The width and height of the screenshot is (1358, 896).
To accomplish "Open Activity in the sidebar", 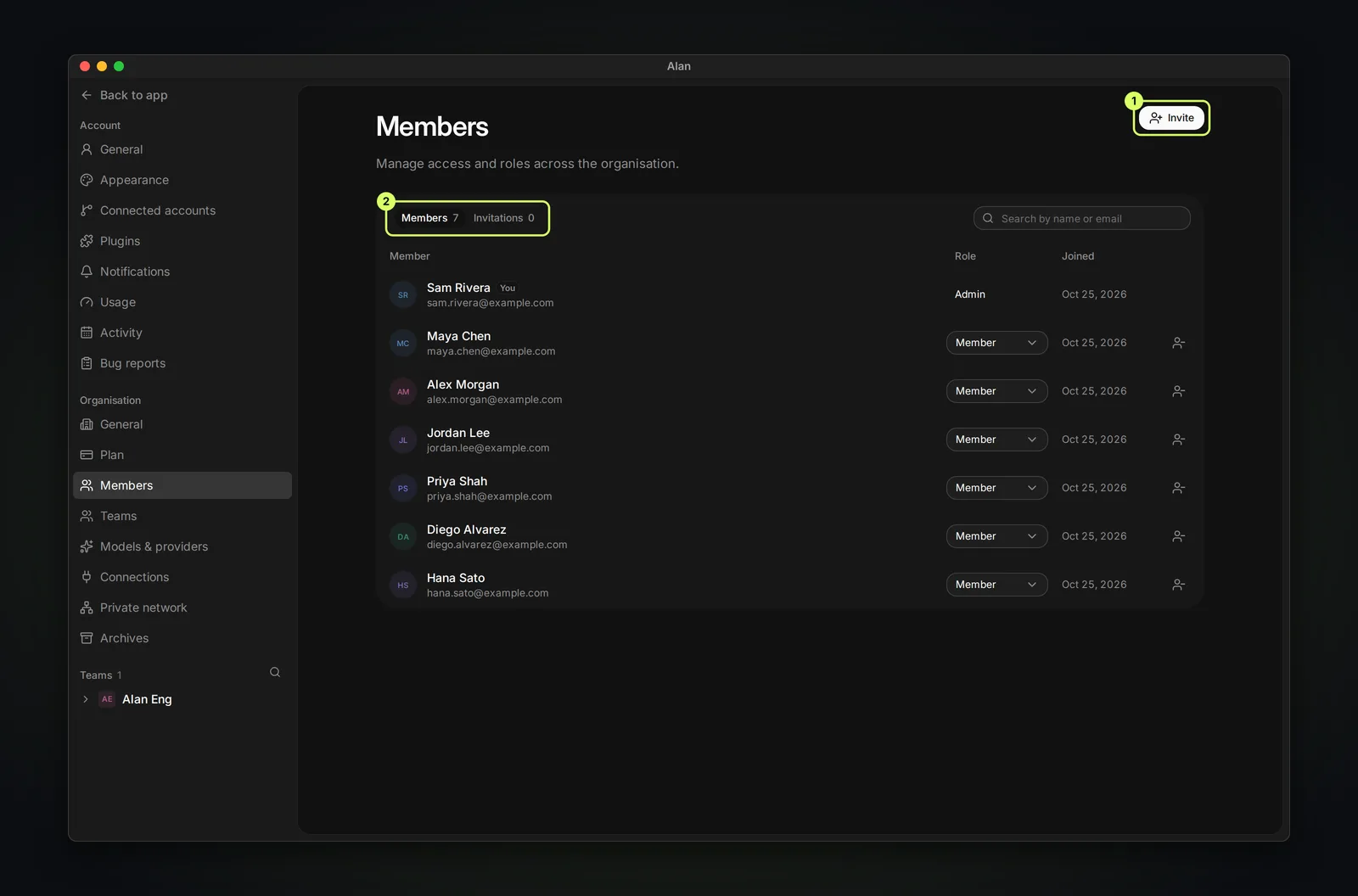I will tap(182, 333).
